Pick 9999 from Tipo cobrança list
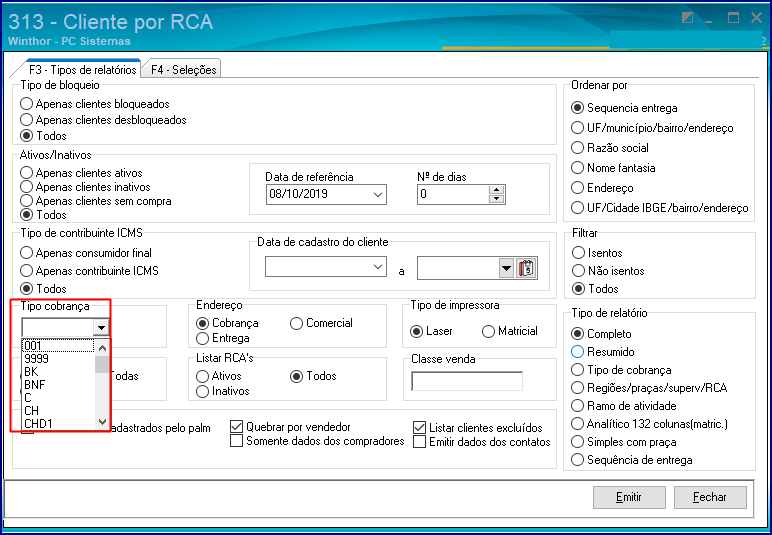772x535 pixels. 58,359
